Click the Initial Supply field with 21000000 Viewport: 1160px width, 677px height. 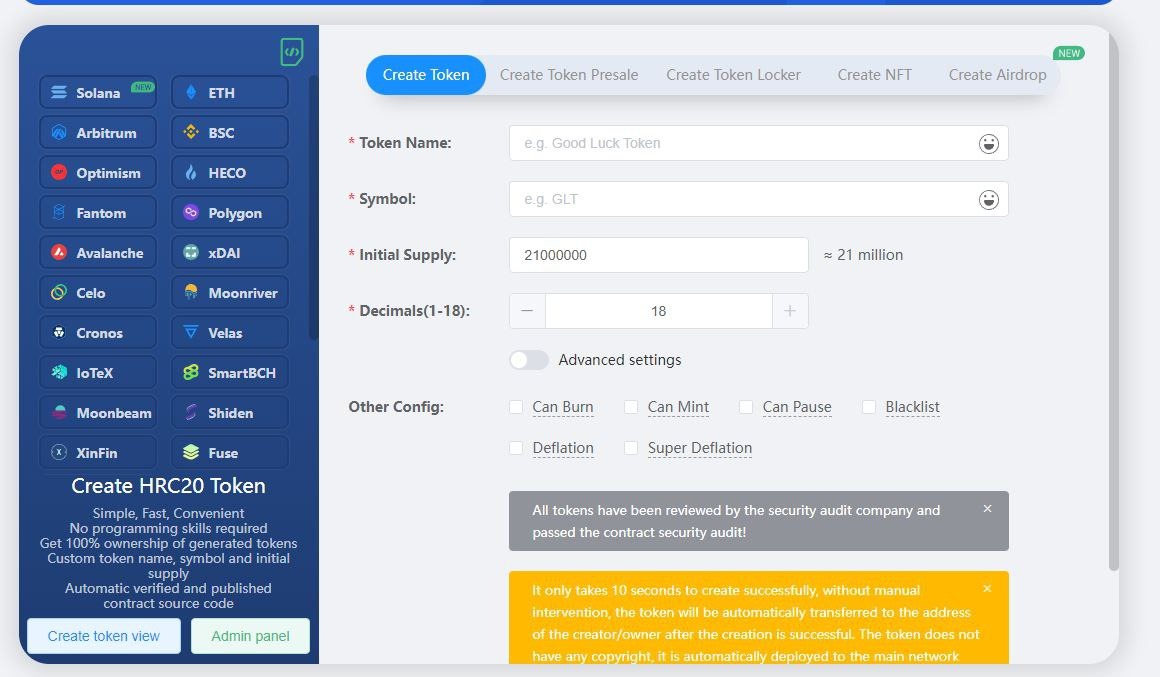658,255
